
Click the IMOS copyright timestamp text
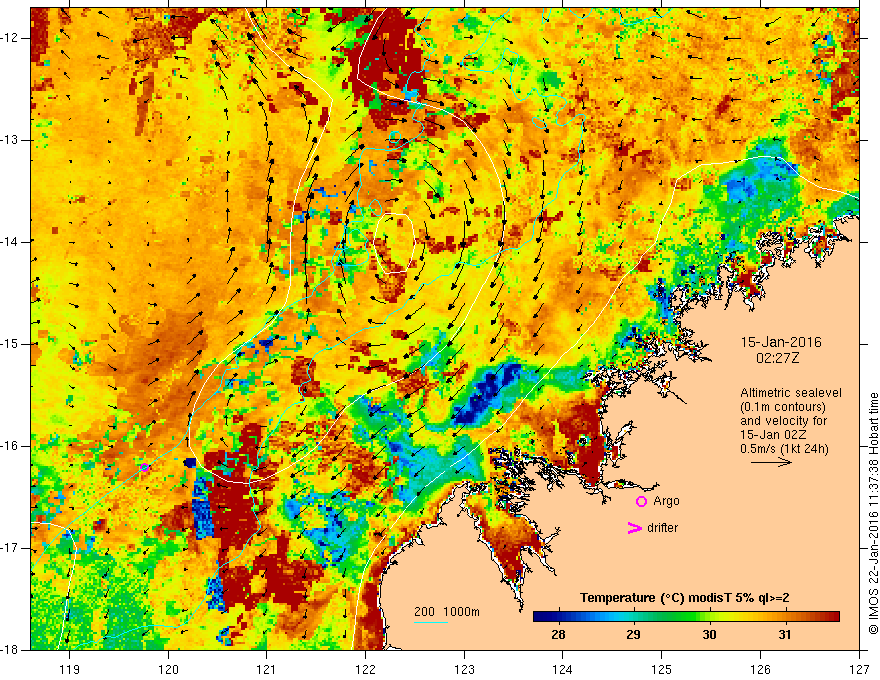coord(873,513)
